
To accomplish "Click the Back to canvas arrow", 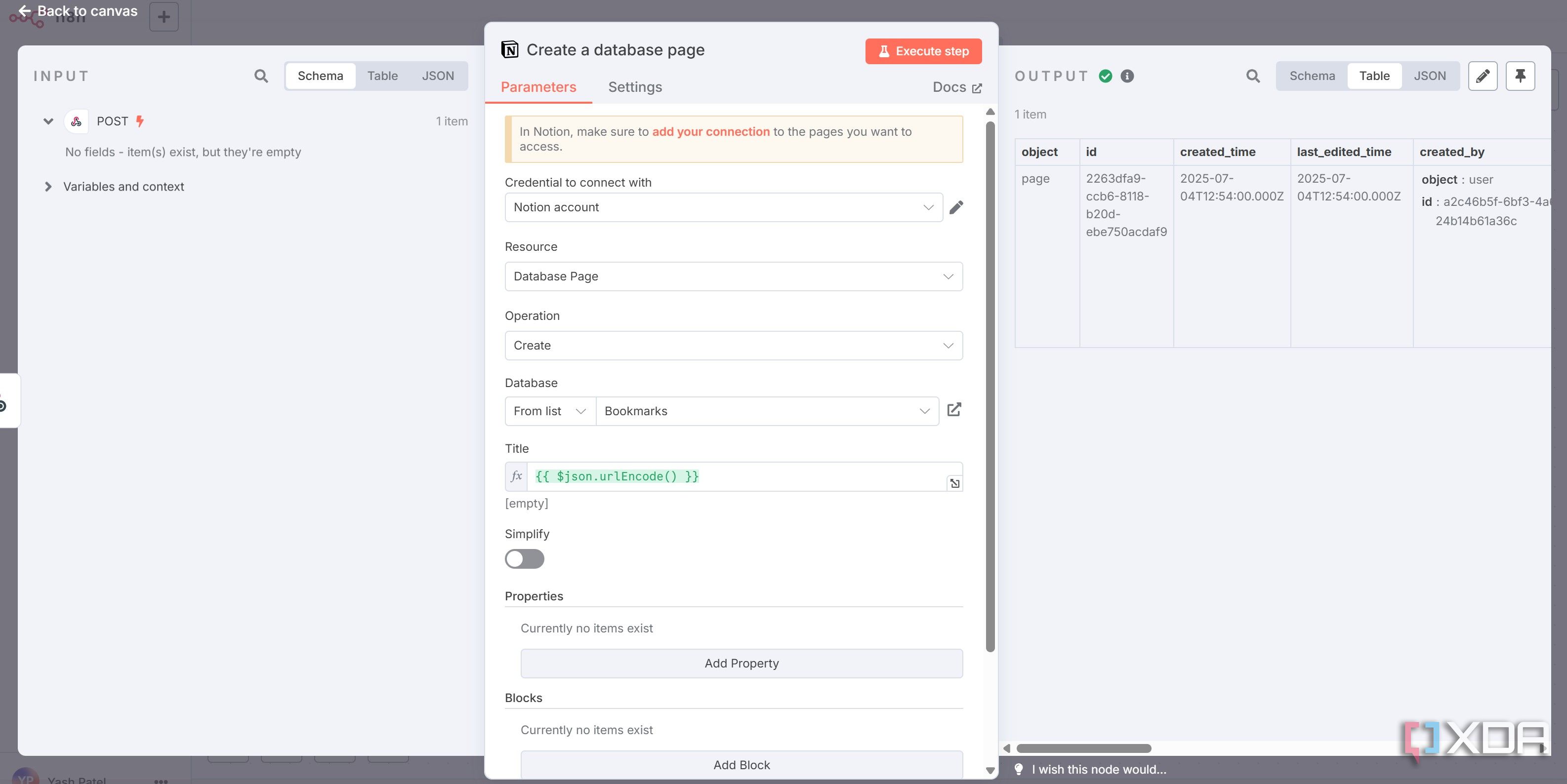I will [x=25, y=11].
